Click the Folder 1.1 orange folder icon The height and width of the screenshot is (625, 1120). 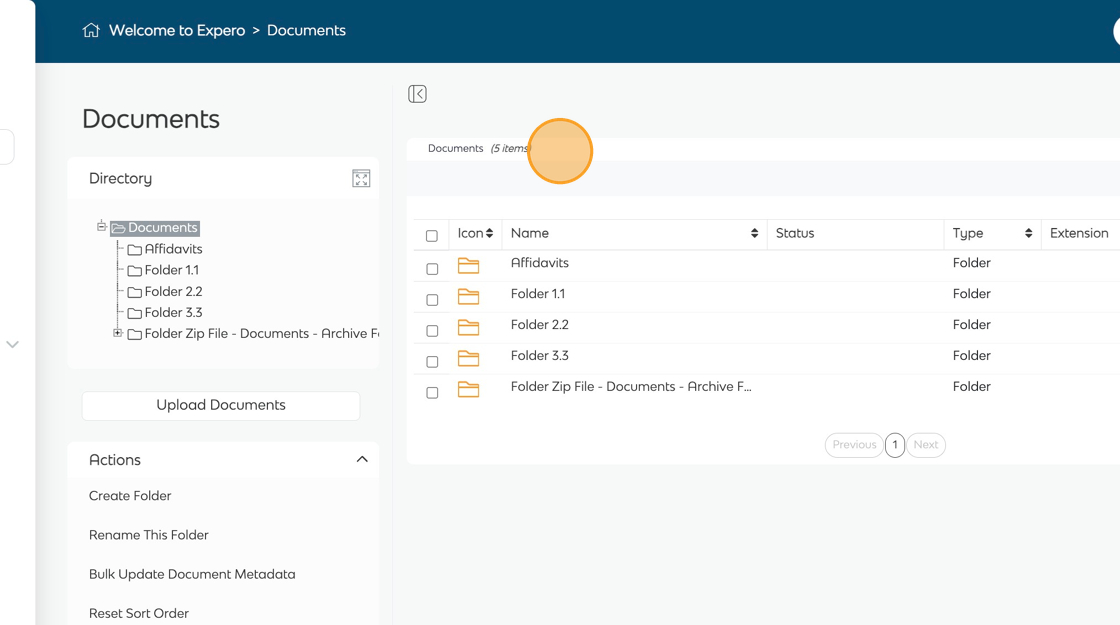[x=468, y=296]
